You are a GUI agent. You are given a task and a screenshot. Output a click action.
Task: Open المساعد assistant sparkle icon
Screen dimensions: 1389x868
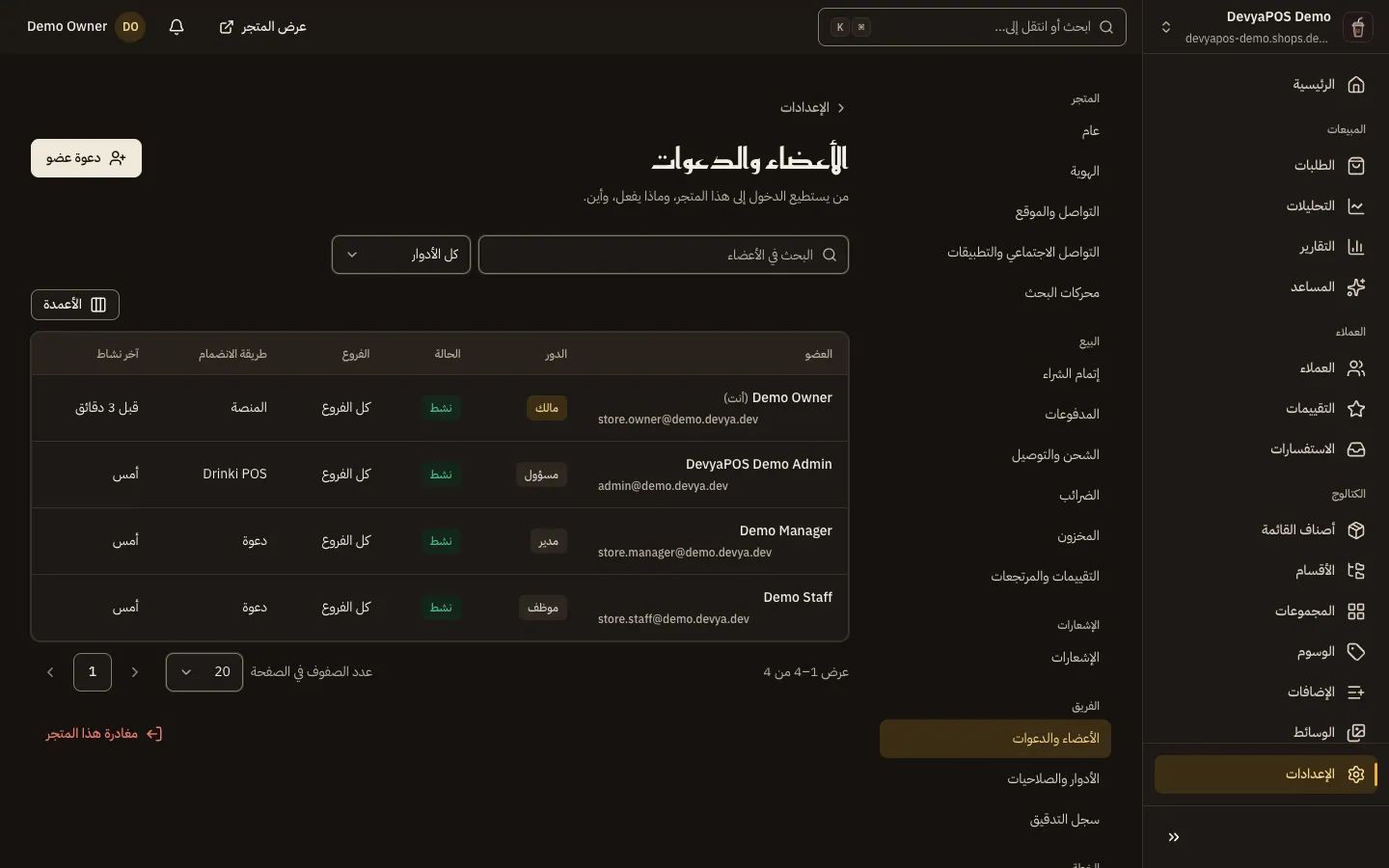(1355, 287)
